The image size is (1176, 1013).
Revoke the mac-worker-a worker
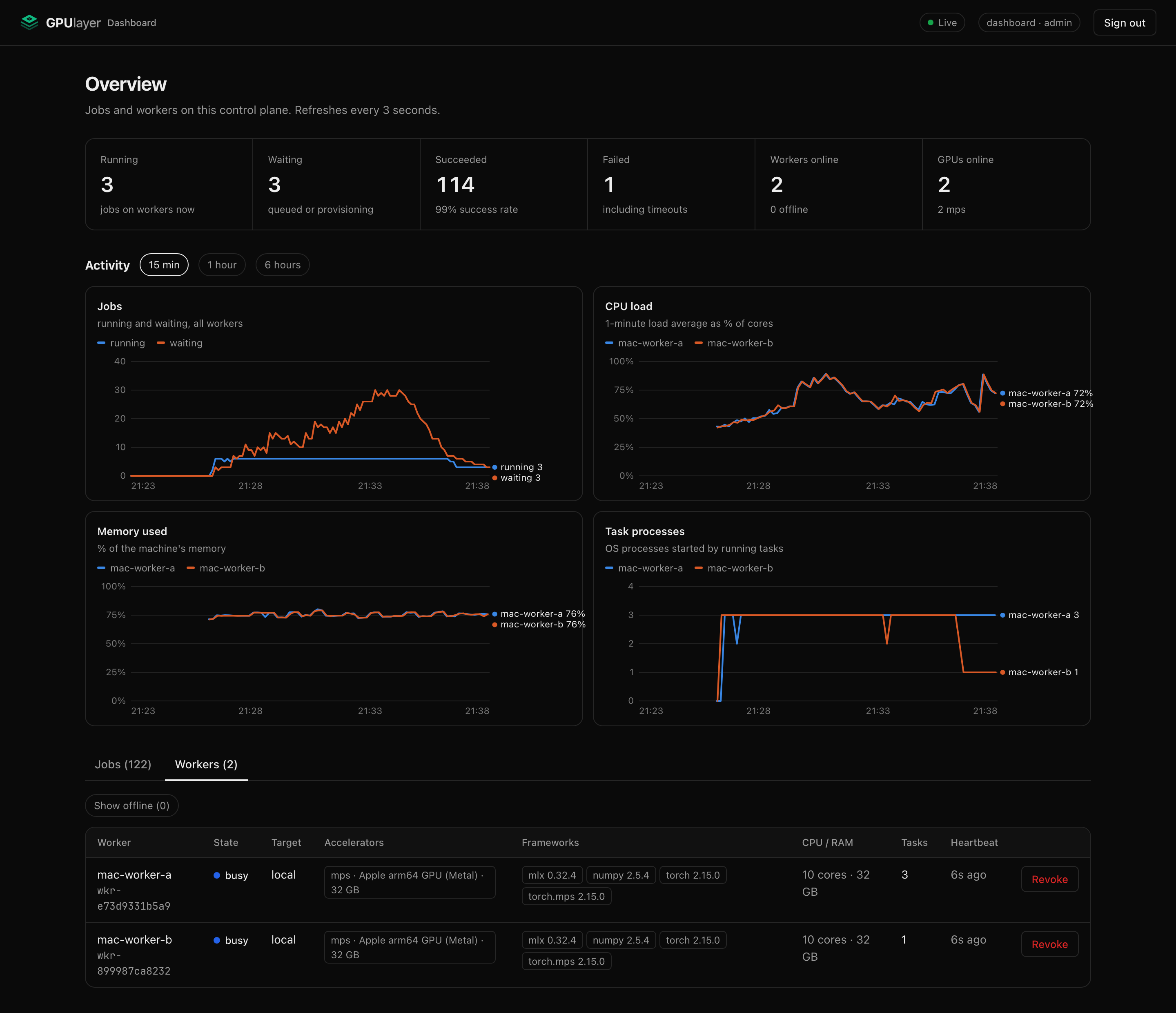point(1049,879)
